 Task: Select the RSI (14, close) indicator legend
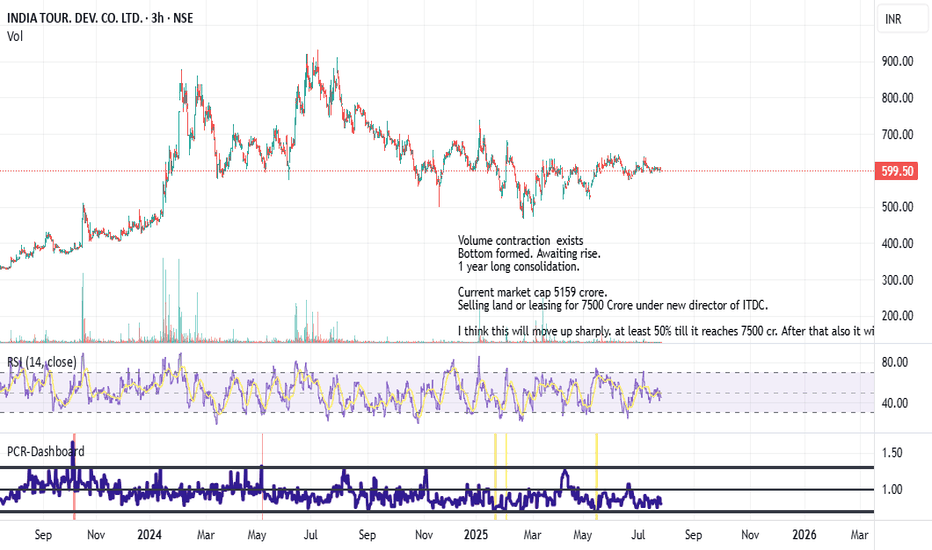pyautogui.click(x=42, y=362)
